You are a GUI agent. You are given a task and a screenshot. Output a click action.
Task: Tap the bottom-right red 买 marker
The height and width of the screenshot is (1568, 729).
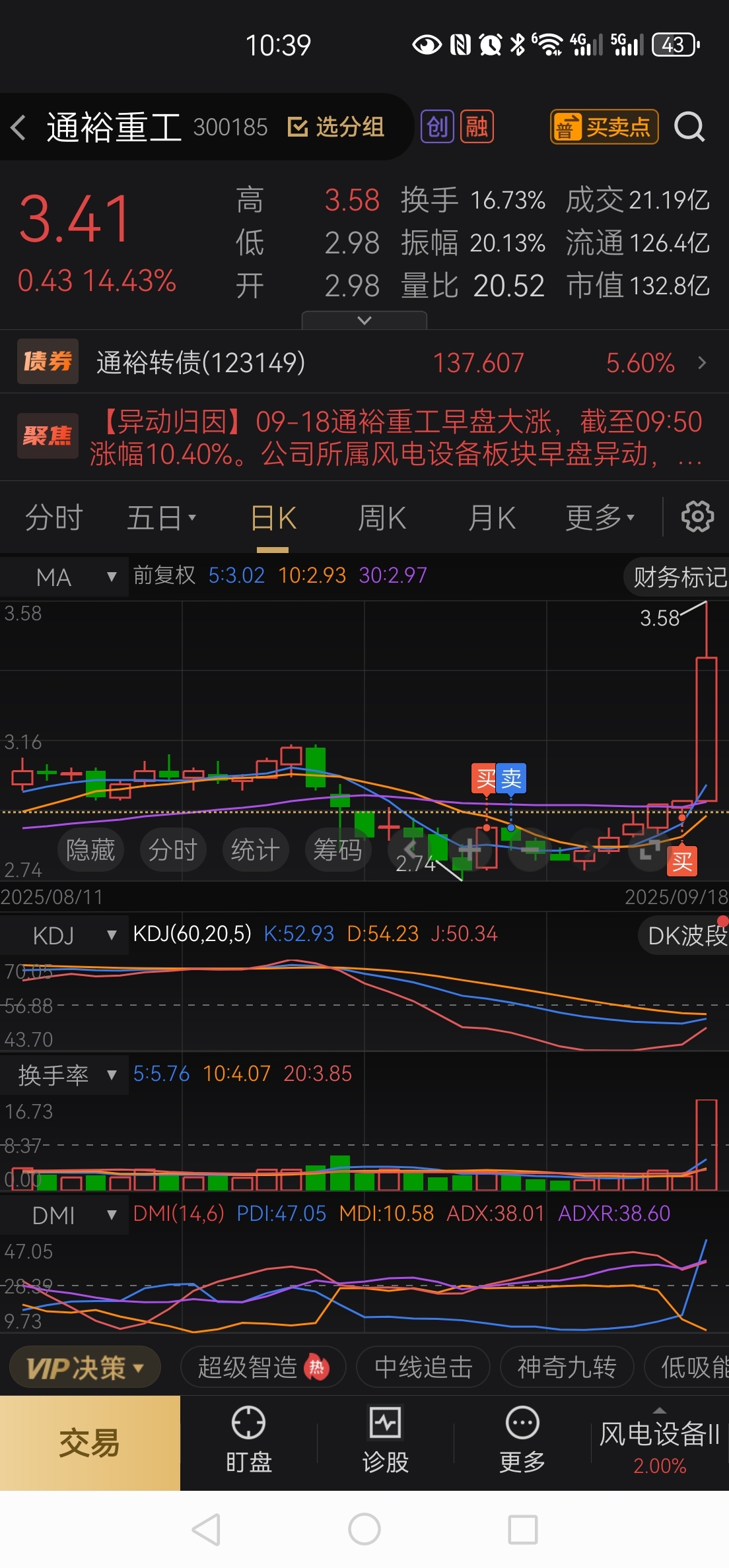pos(682,861)
